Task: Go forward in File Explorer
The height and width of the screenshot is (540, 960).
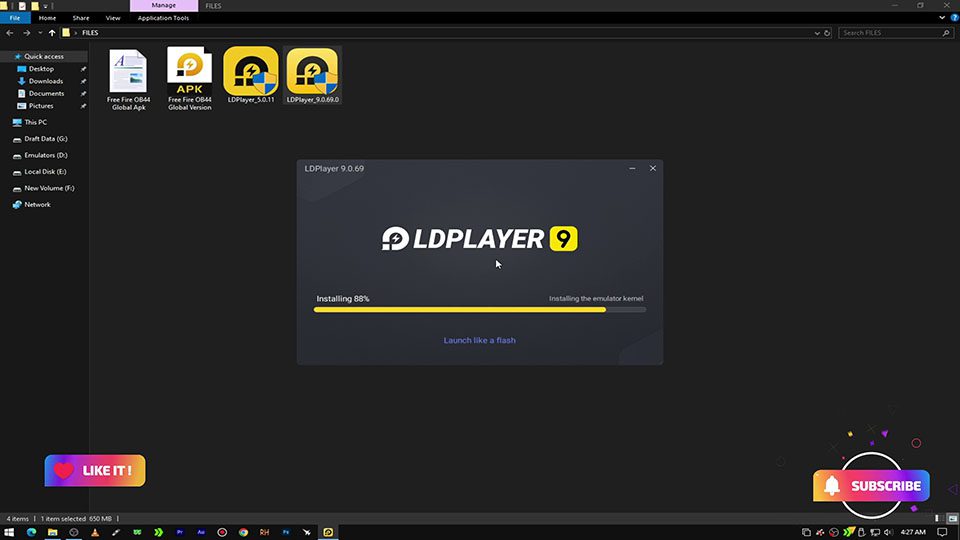Action: [x=26, y=33]
